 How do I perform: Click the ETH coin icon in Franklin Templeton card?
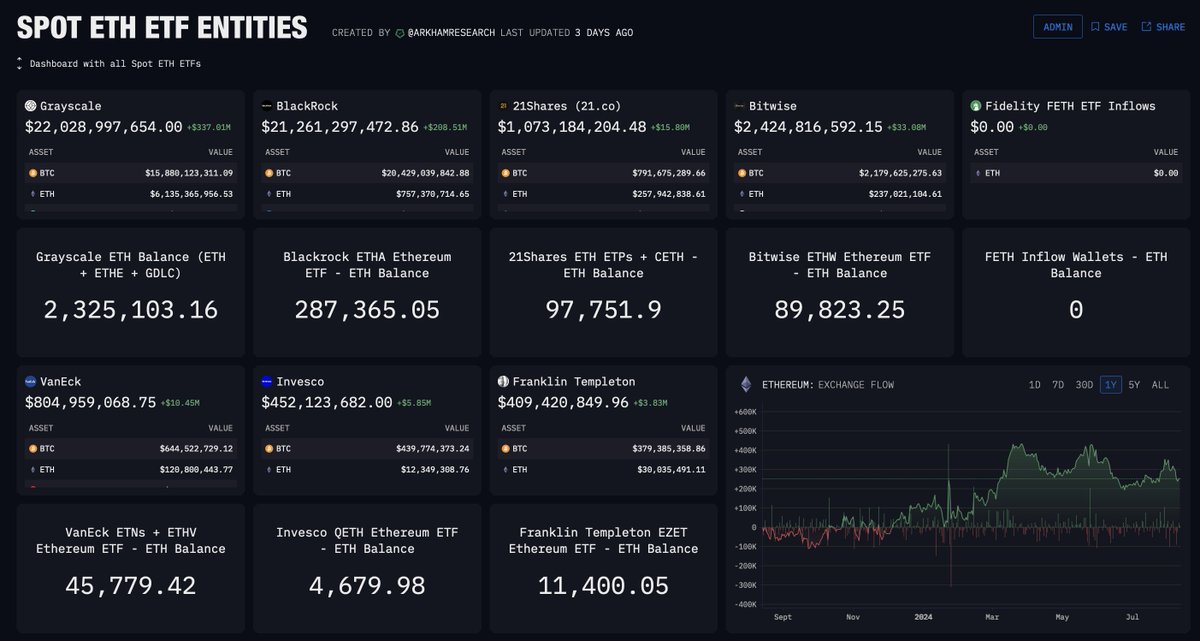(506, 469)
